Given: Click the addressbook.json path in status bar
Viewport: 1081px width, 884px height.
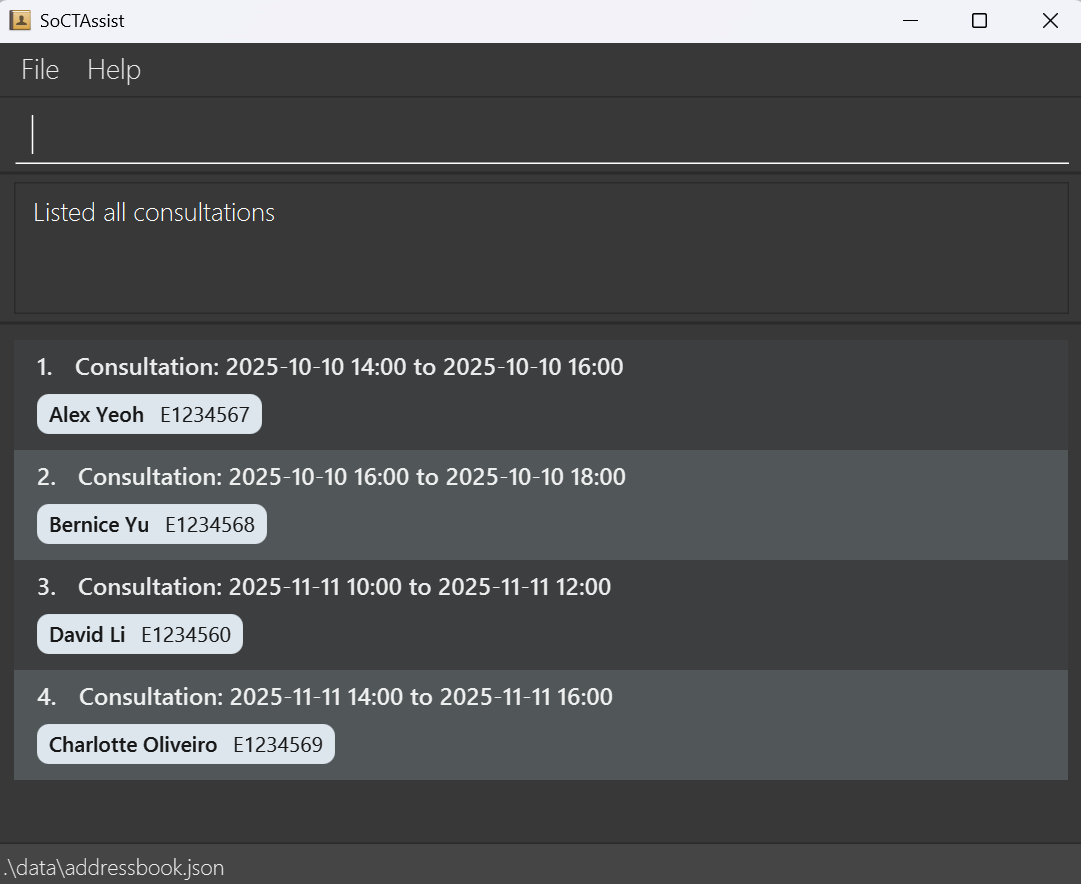Looking at the screenshot, I should [112, 867].
